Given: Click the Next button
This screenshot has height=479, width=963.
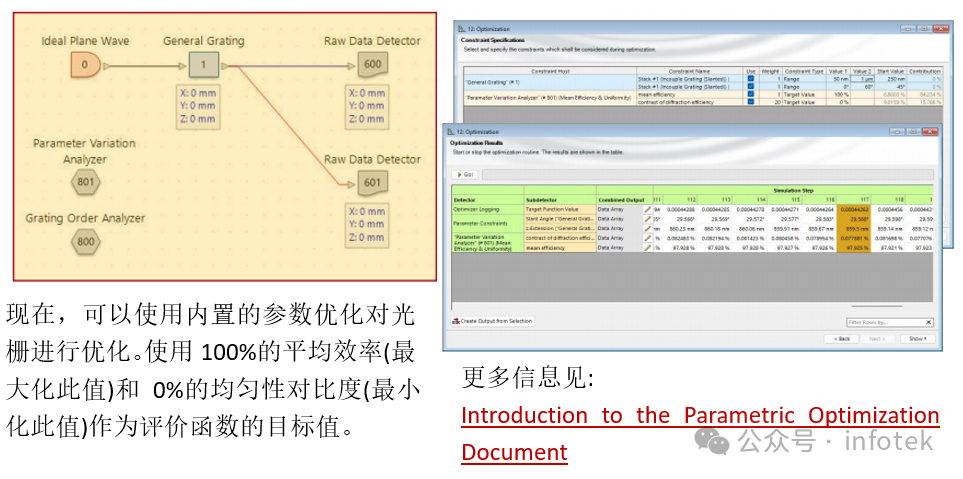Looking at the screenshot, I should [876, 339].
